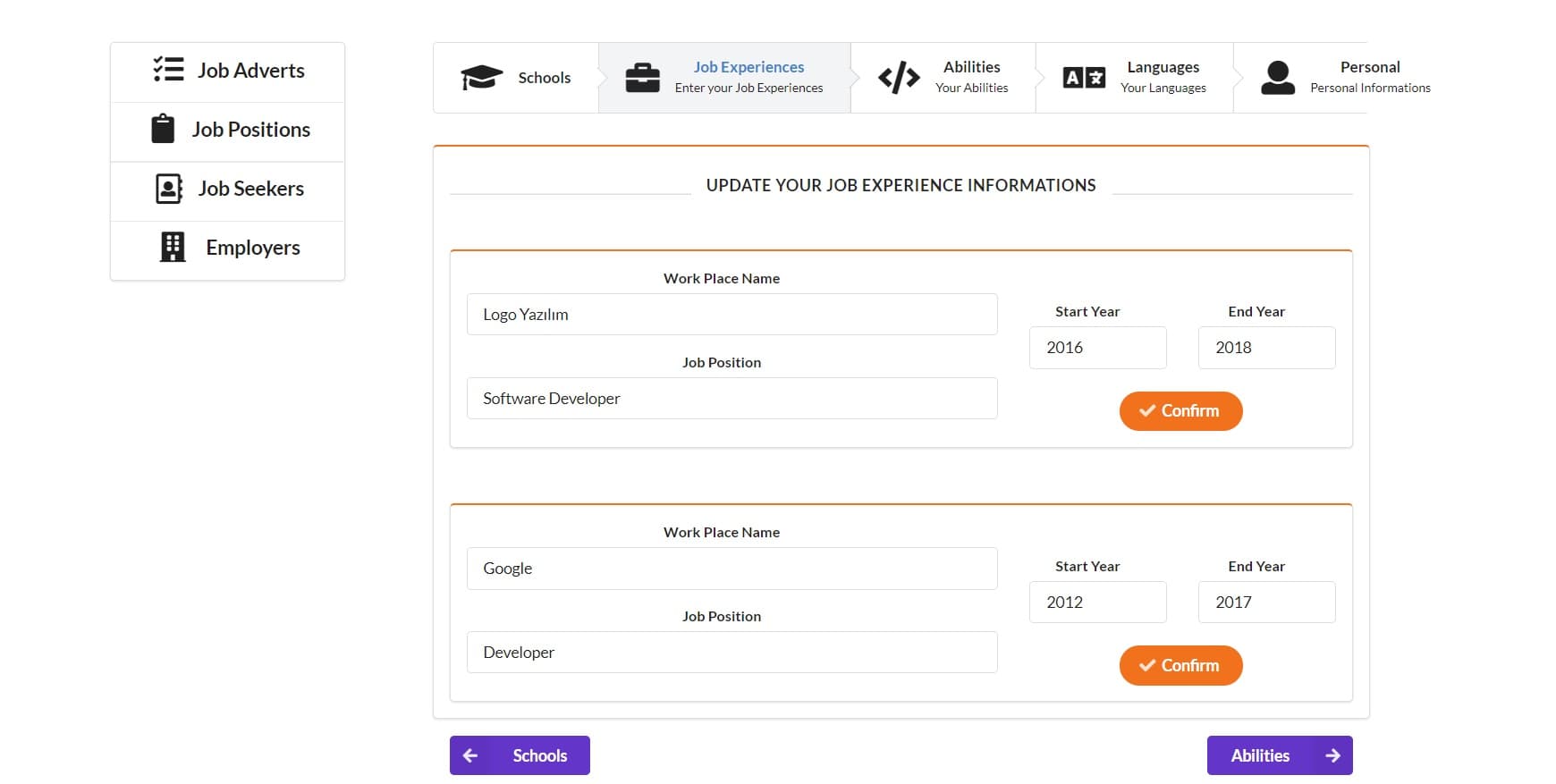
Task: Select the Software Developer position field
Action: [731, 399]
